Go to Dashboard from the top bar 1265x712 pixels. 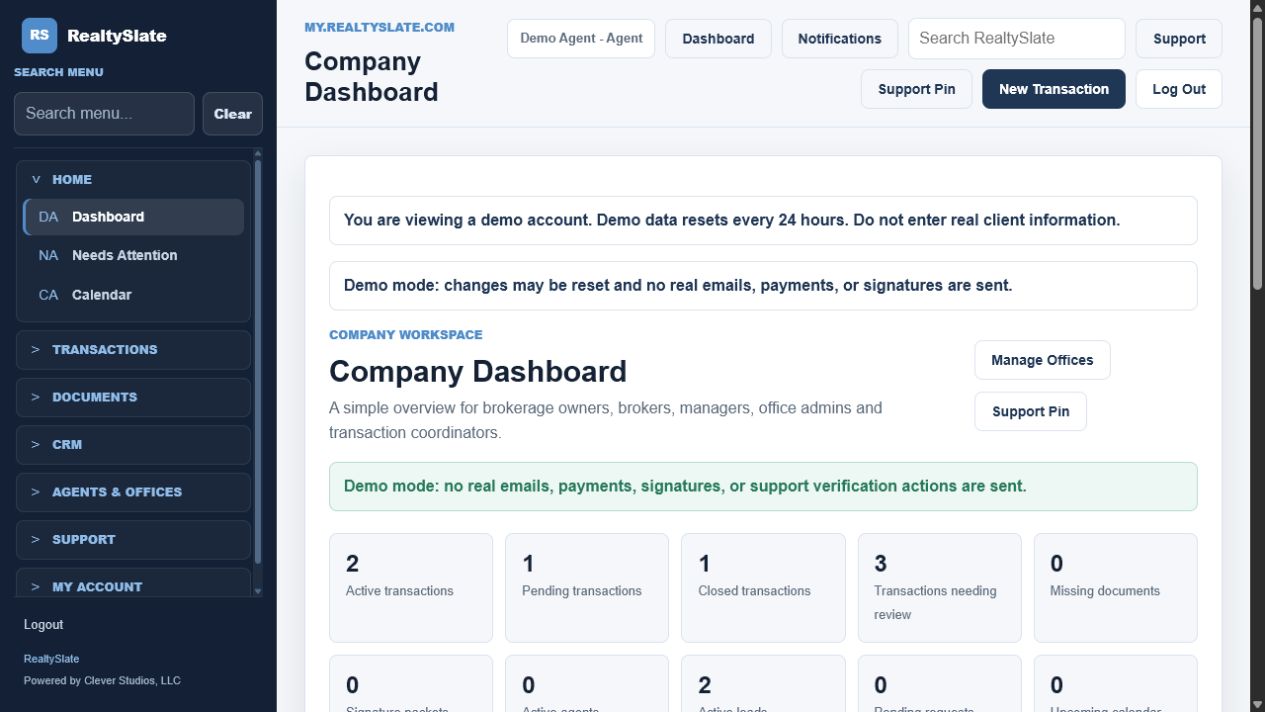718,39
